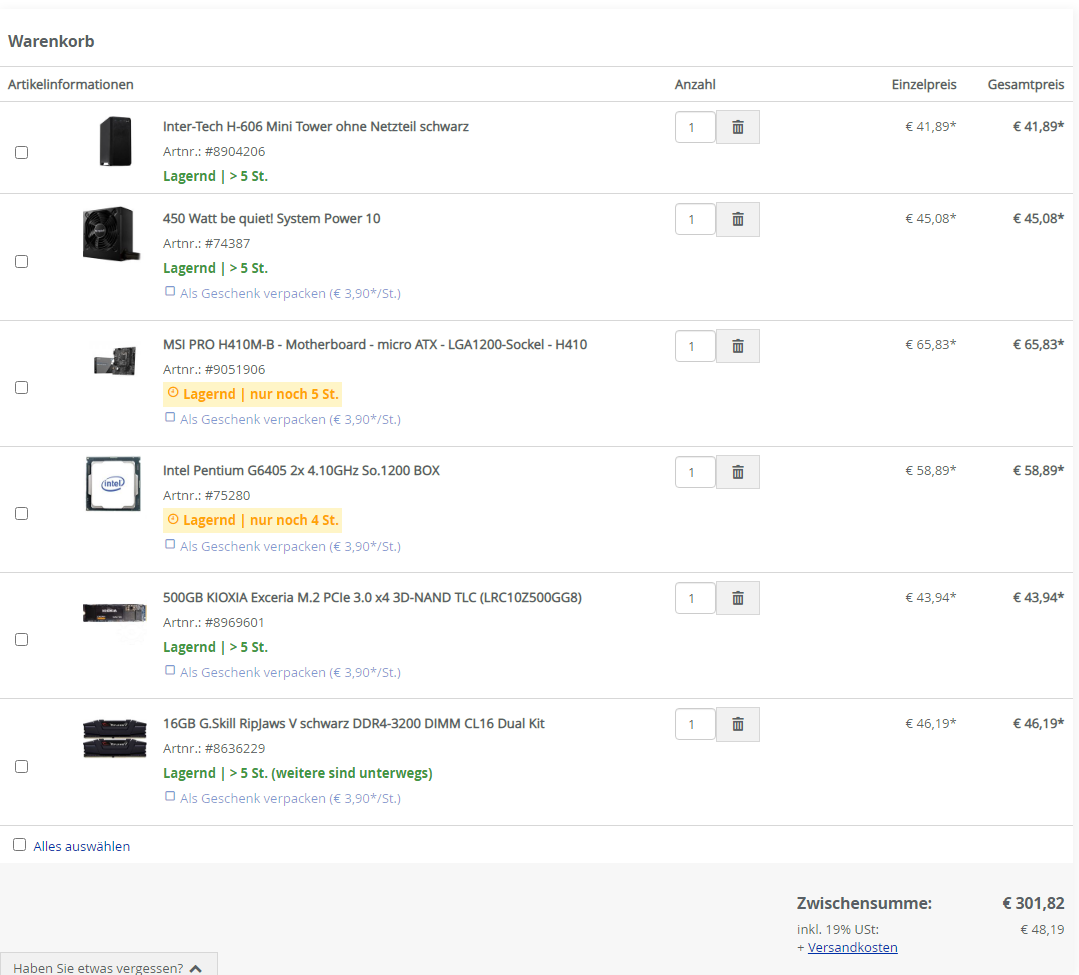Click article number #75280
The width and height of the screenshot is (1079, 975).
pyautogui.click(x=227, y=495)
